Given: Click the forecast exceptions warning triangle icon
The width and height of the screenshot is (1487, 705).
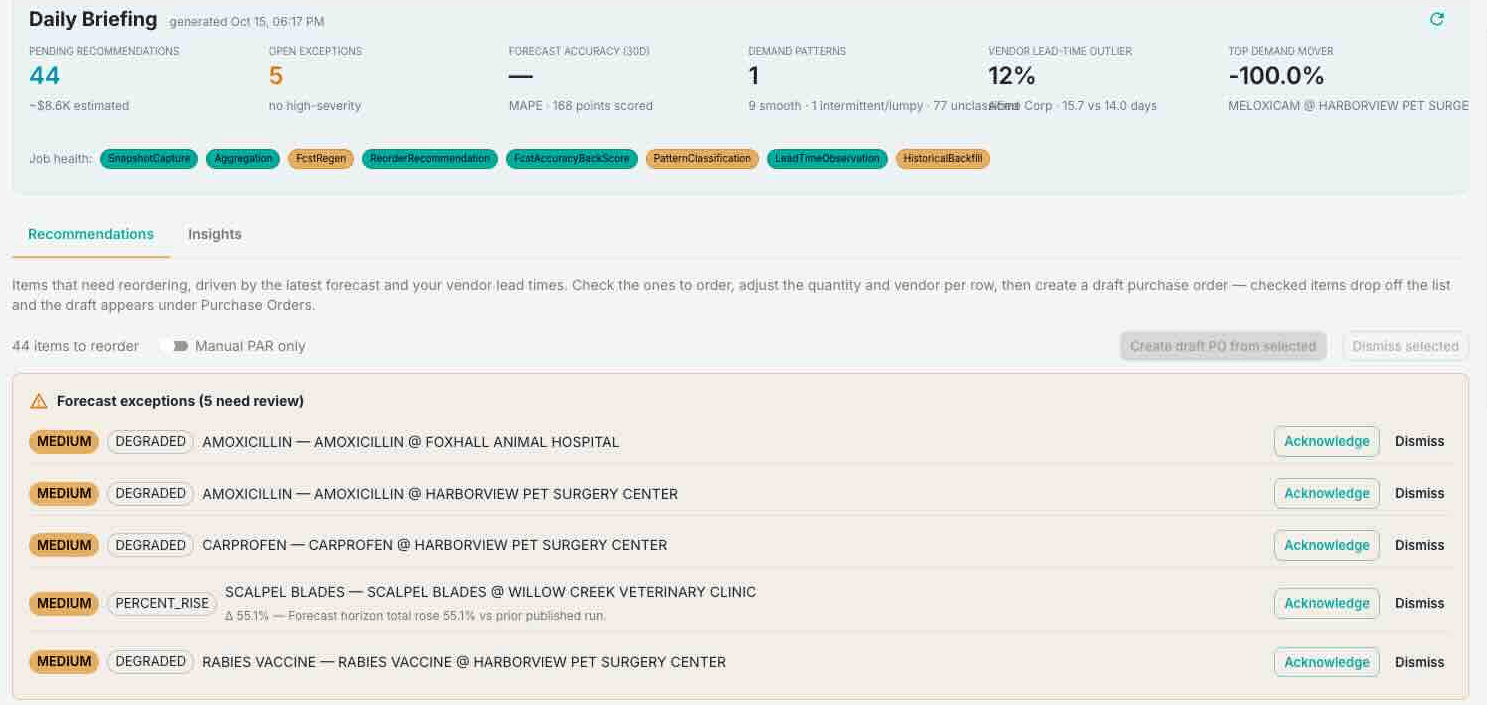Looking at the screenshot, I should point(39,401).
